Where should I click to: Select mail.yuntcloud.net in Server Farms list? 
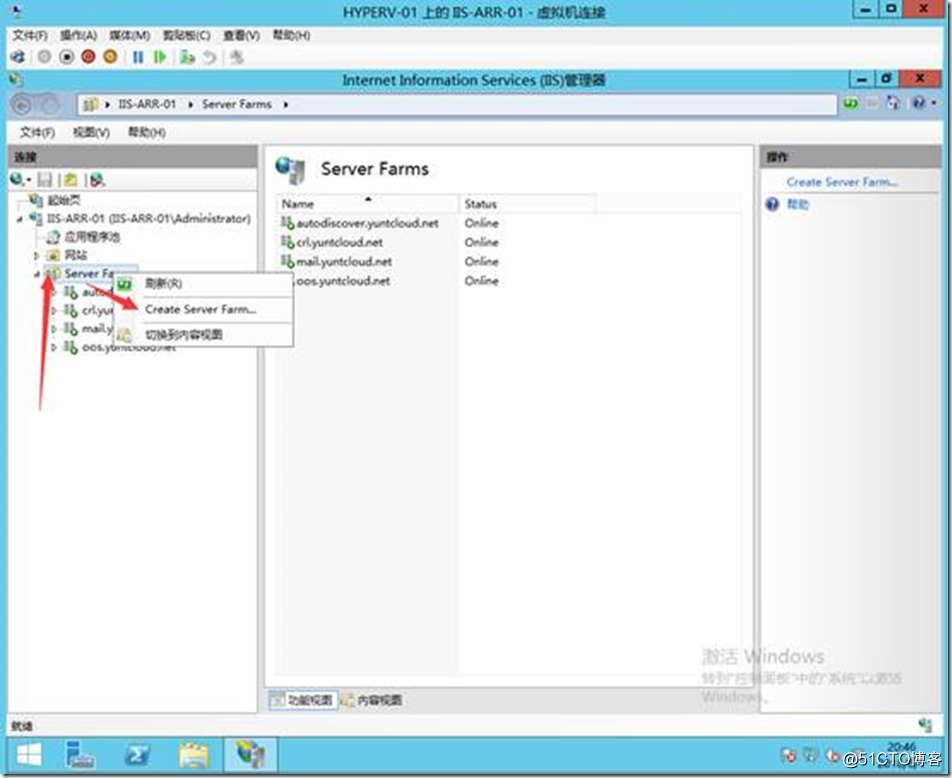pos(344,261)
